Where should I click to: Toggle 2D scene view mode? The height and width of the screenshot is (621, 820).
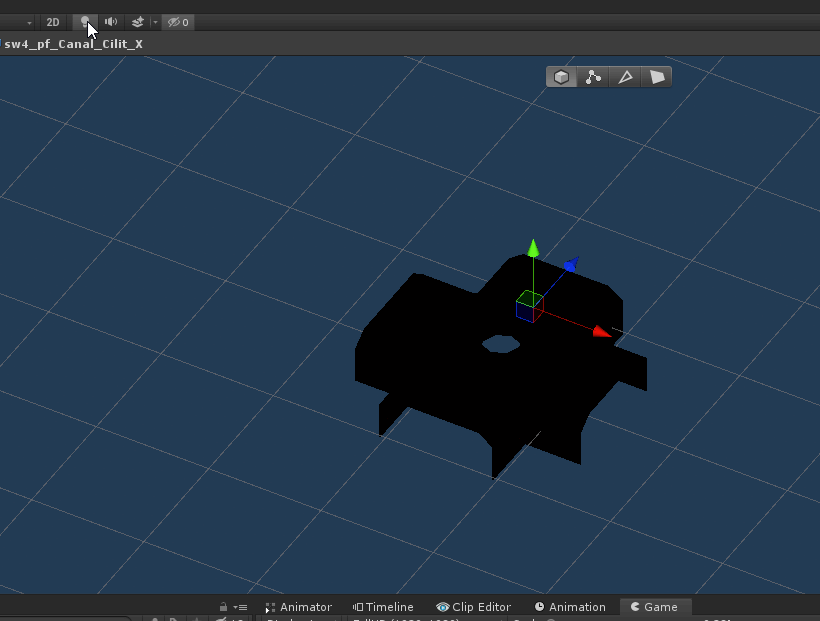click(x=53, y=21)
